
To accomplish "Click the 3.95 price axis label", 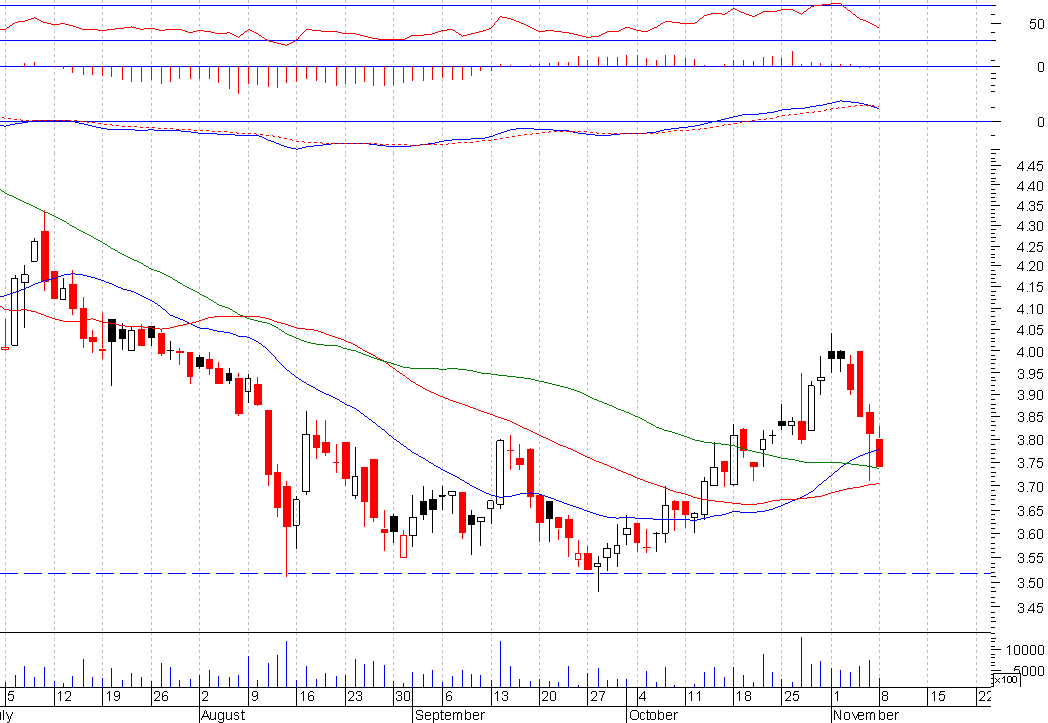I will pos(1029,374).
